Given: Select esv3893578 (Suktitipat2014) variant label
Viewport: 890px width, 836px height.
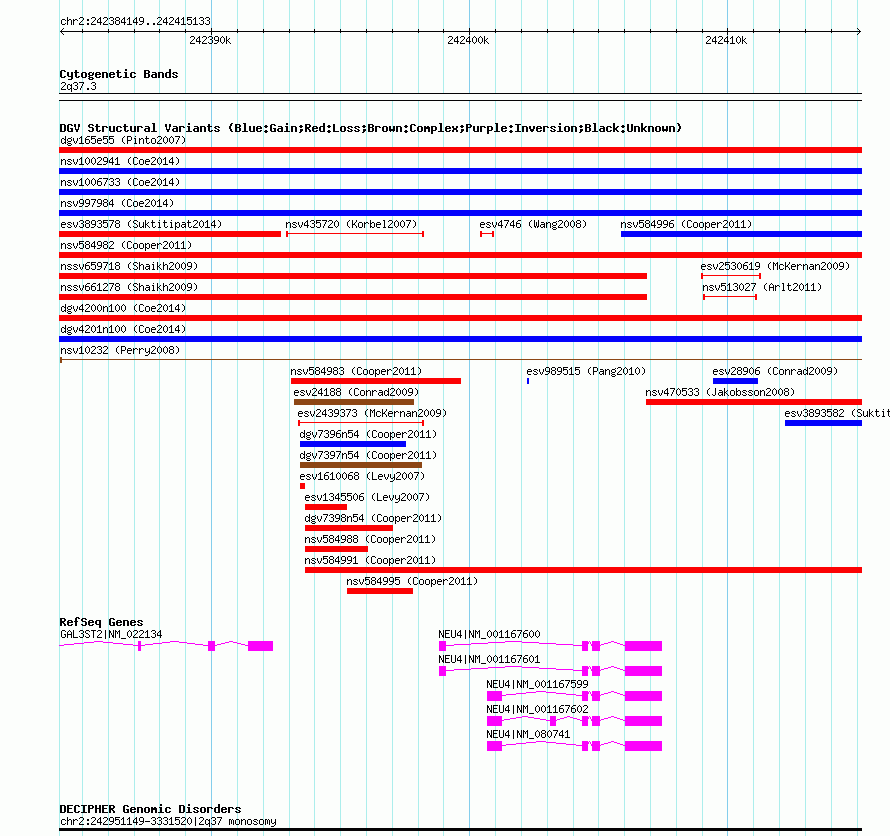Looking at the screenshot, I should (141, 224).
